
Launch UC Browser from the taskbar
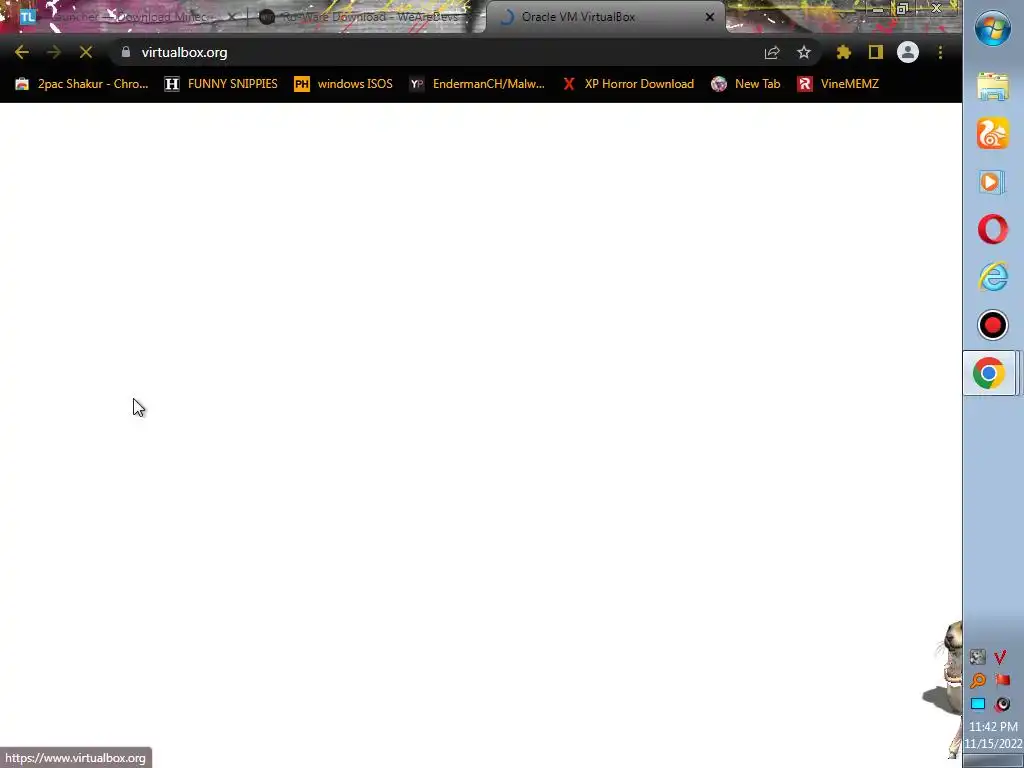[993, 134]
